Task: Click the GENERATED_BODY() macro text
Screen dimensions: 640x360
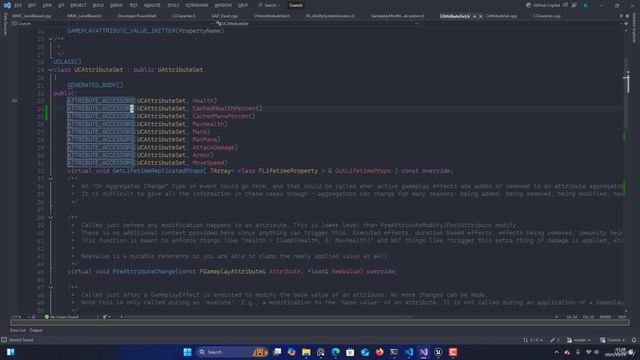Action: pyautogui.click(x=95, y=85)
